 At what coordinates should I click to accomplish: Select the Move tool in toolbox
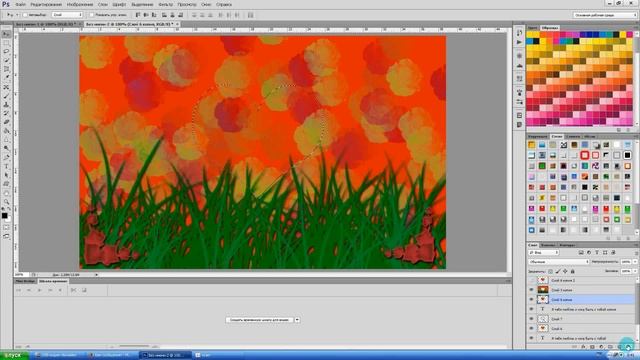coord(6,34)
